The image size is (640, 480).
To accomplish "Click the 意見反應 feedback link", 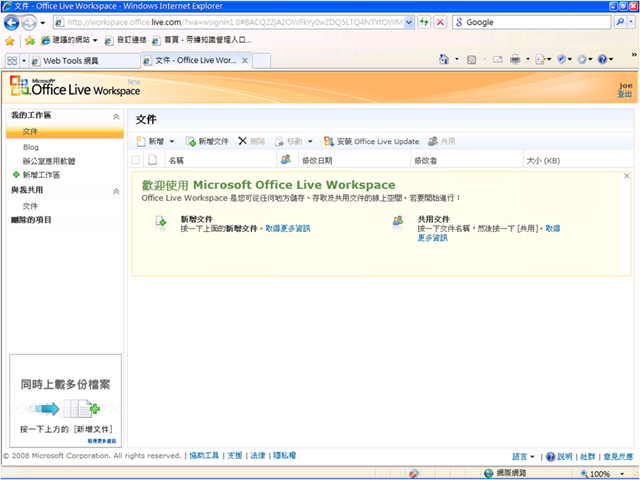I will coord(618,457).
